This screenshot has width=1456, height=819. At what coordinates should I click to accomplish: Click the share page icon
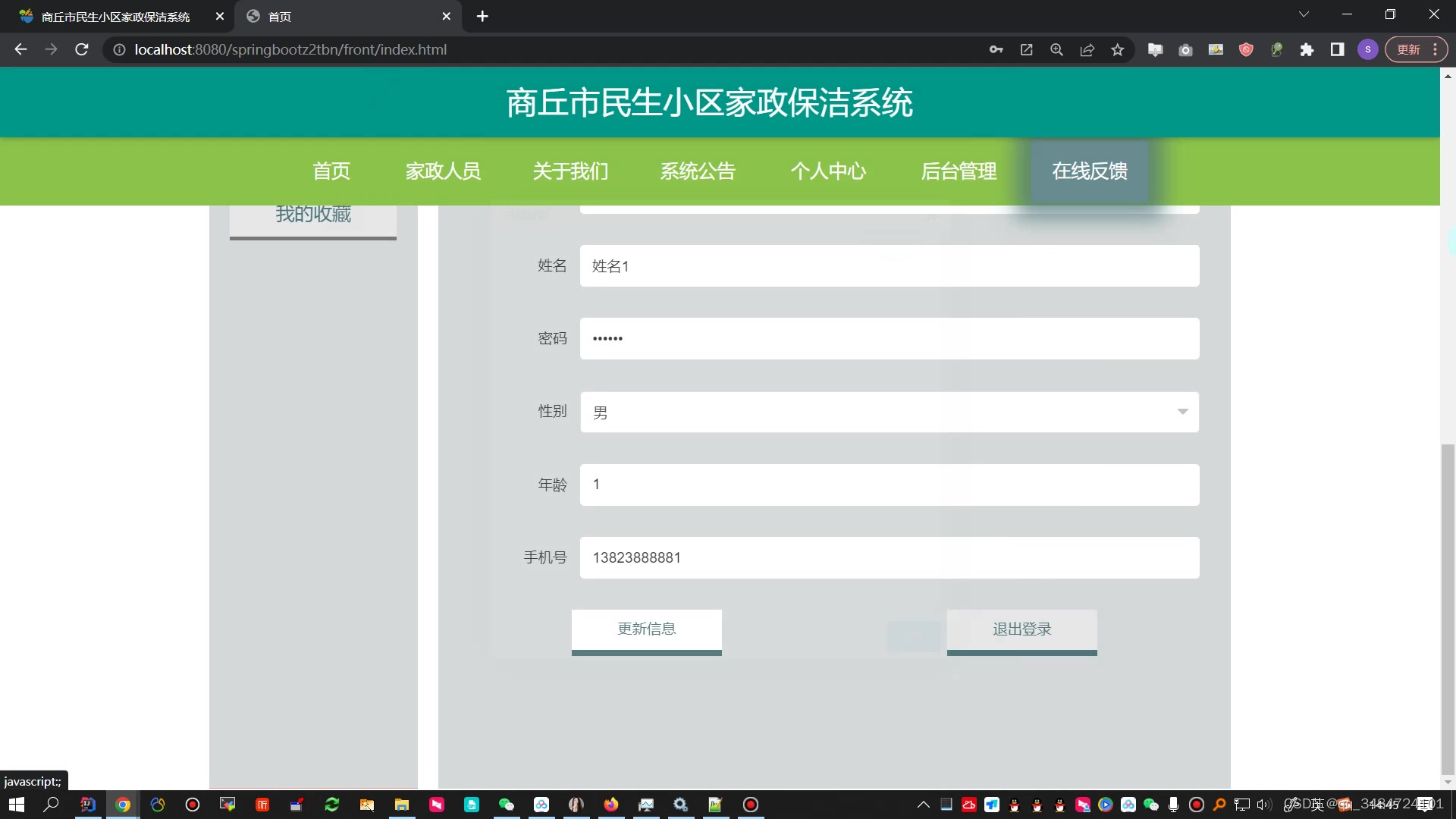pos(1087,49)
